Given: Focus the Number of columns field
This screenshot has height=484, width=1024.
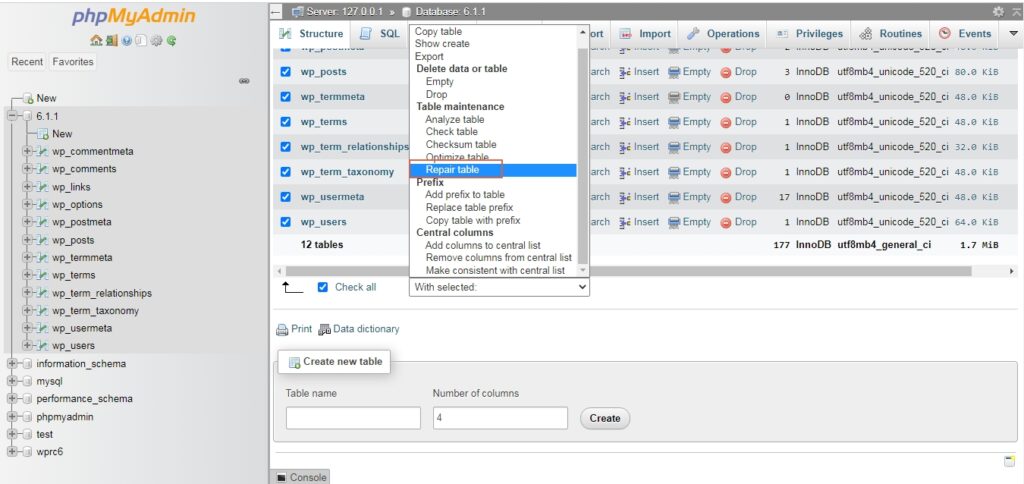Looking at the screenshot, I should pyautogui.click(x=500, y=418).
